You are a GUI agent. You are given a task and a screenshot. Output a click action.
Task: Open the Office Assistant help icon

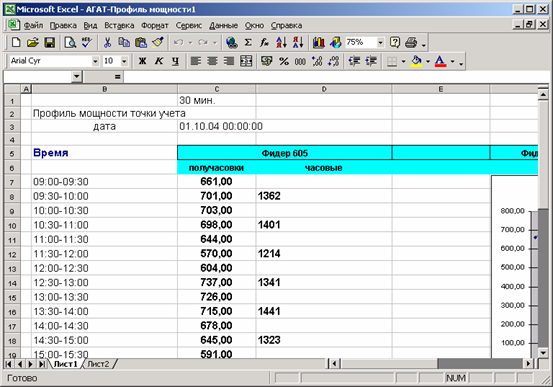coord(395,43)
